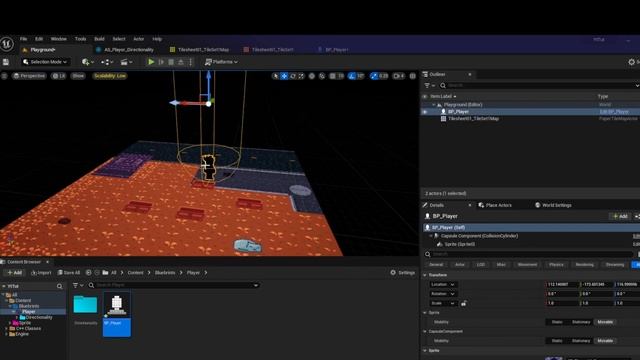This screenshot has width=640, height=360.
Task: Adjust camera speed setting
Action: tap(398, 76)
